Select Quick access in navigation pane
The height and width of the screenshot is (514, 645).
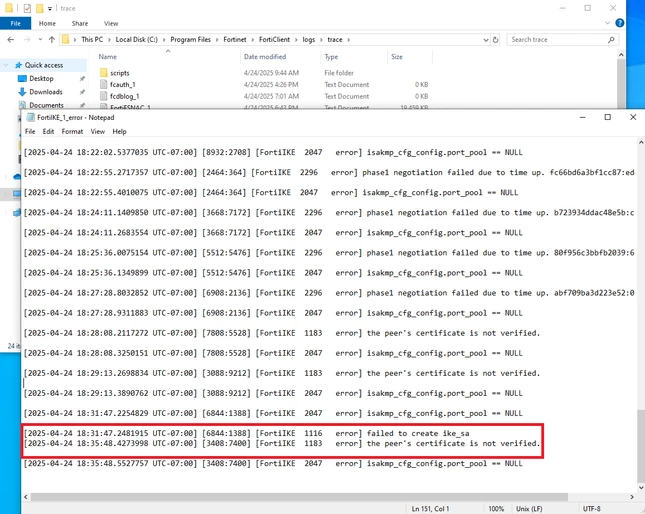click(x=44, y=65)
